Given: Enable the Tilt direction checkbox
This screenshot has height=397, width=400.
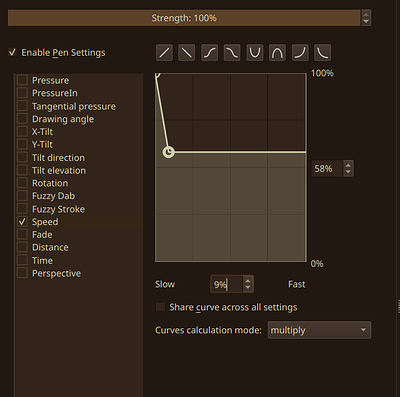Looking at the screenshot, I should 22,157.
